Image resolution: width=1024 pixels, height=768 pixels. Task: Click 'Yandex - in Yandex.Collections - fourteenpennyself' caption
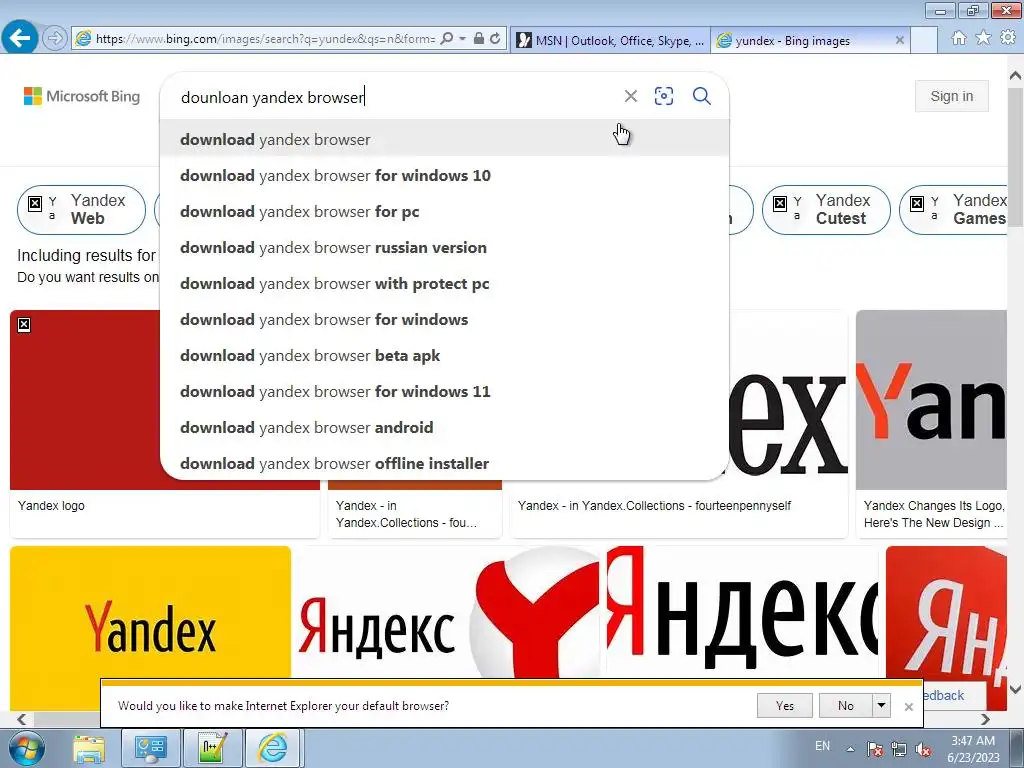point(654,505)
